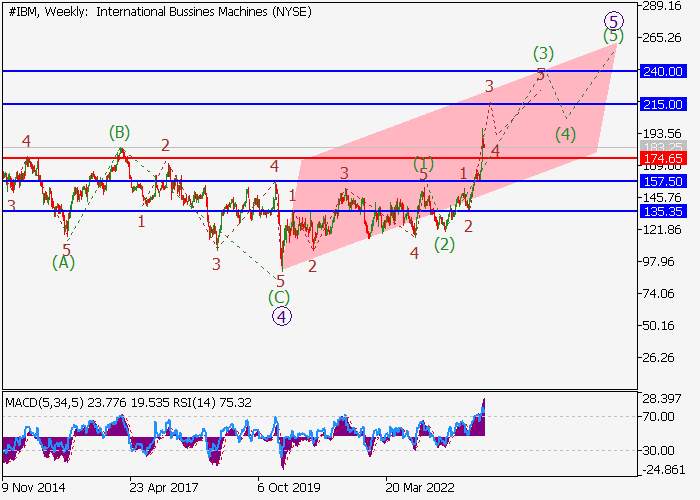Select the 20 Mar 2022 date marker
The image size is (700, 500).
click(420, 488)
